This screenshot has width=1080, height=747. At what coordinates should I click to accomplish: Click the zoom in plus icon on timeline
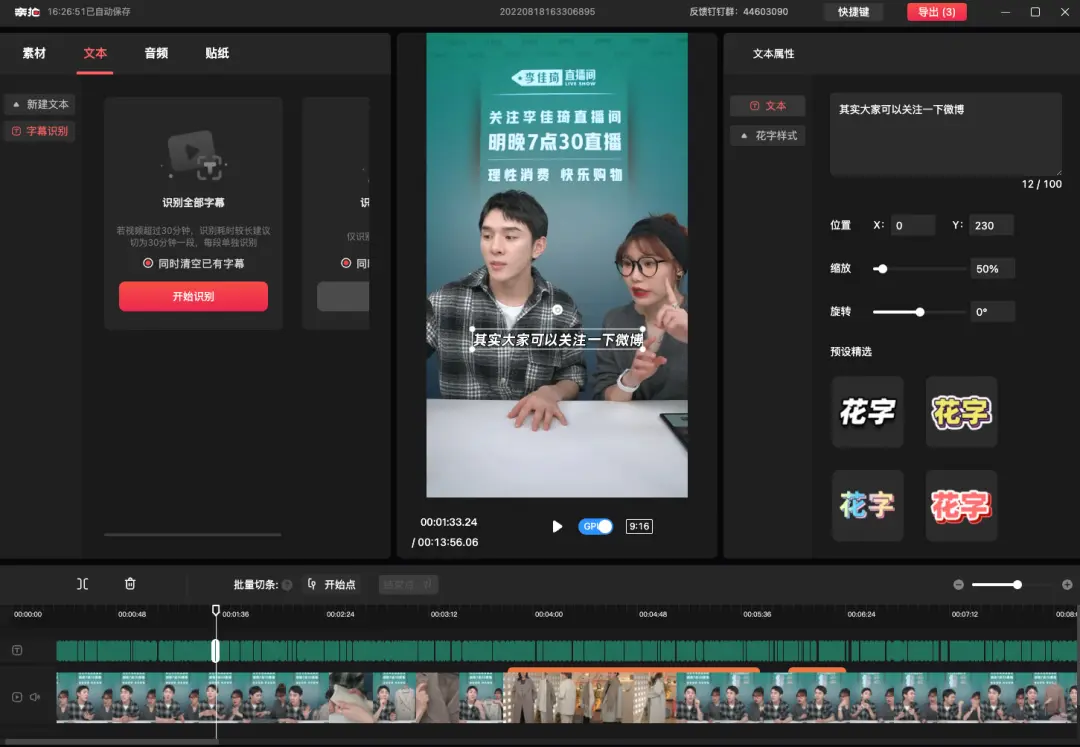[1067, 584]
